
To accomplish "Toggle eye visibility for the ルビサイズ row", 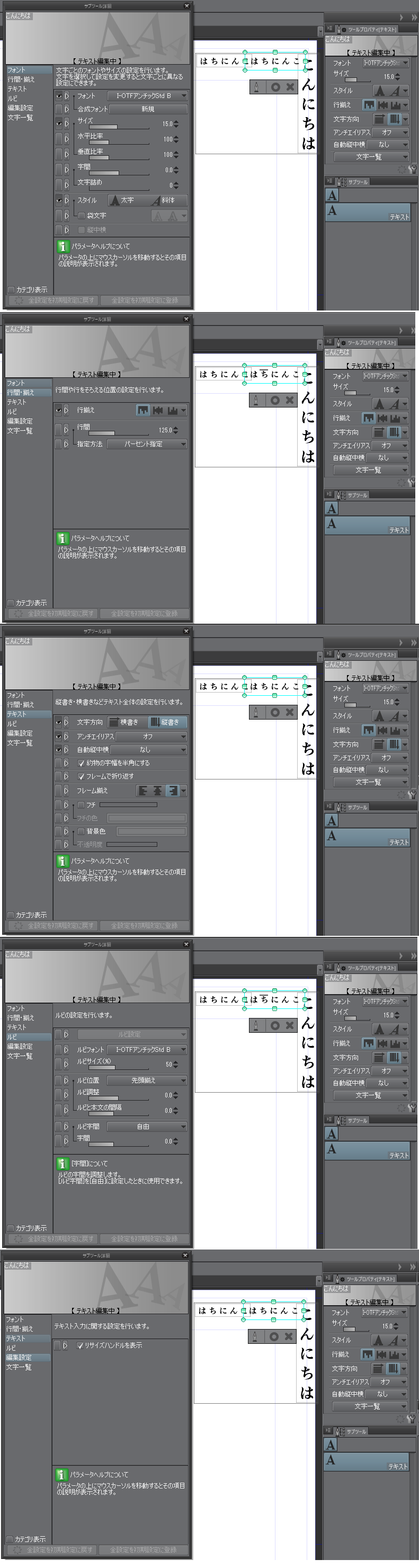I will click(58, 1065).
